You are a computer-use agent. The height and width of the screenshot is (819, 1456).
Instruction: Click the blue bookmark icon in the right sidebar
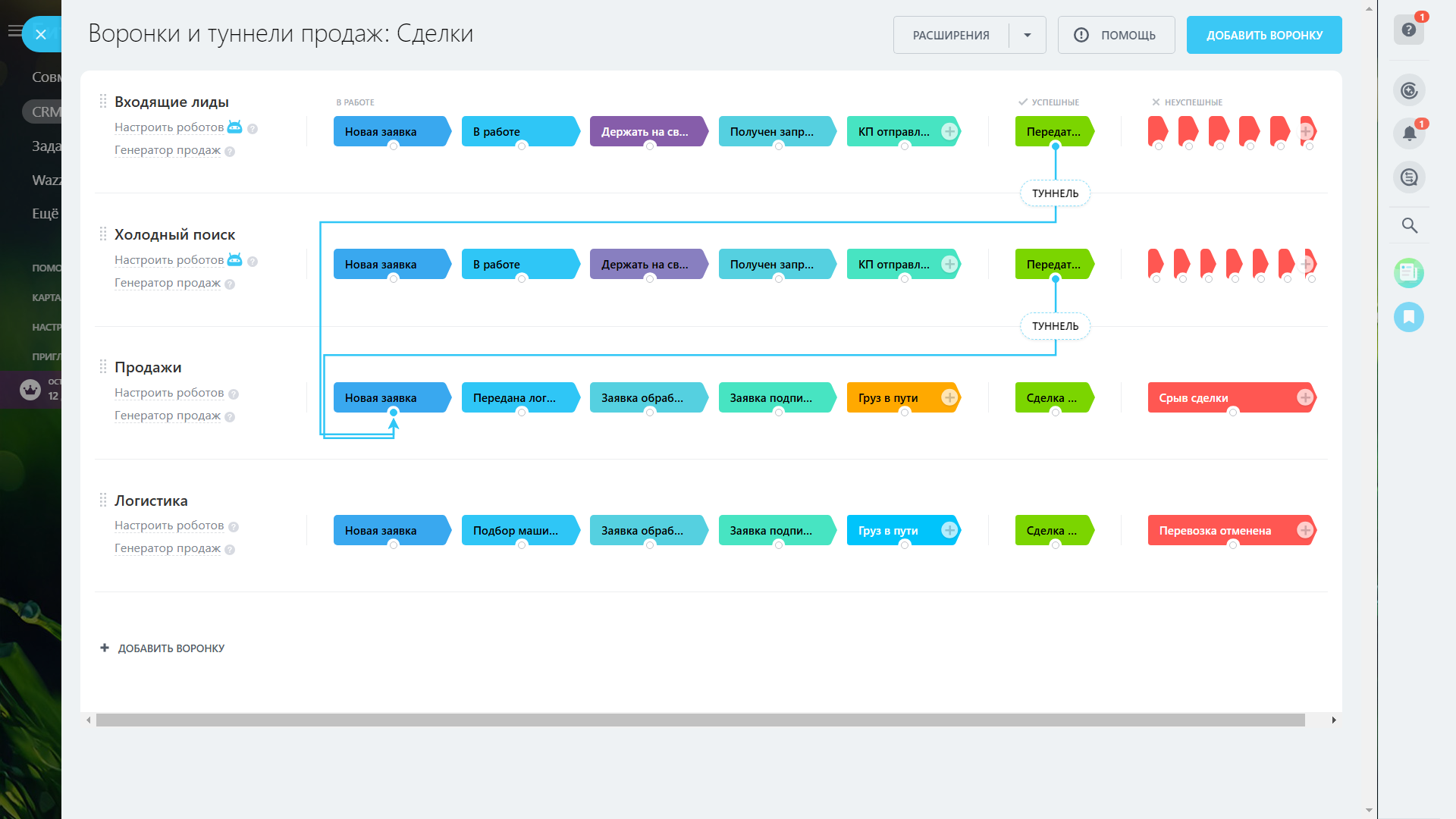[x=1409, y=317]
